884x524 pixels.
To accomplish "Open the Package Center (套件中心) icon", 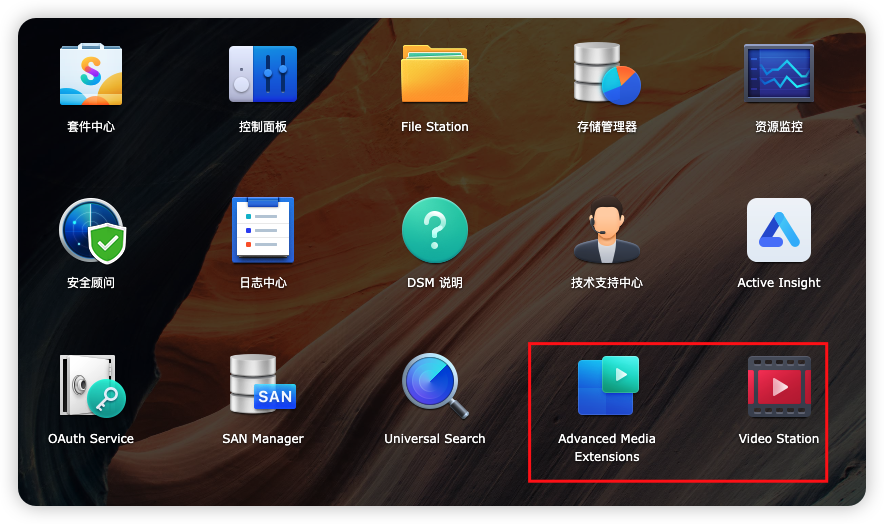I will [x=91, y=74].
